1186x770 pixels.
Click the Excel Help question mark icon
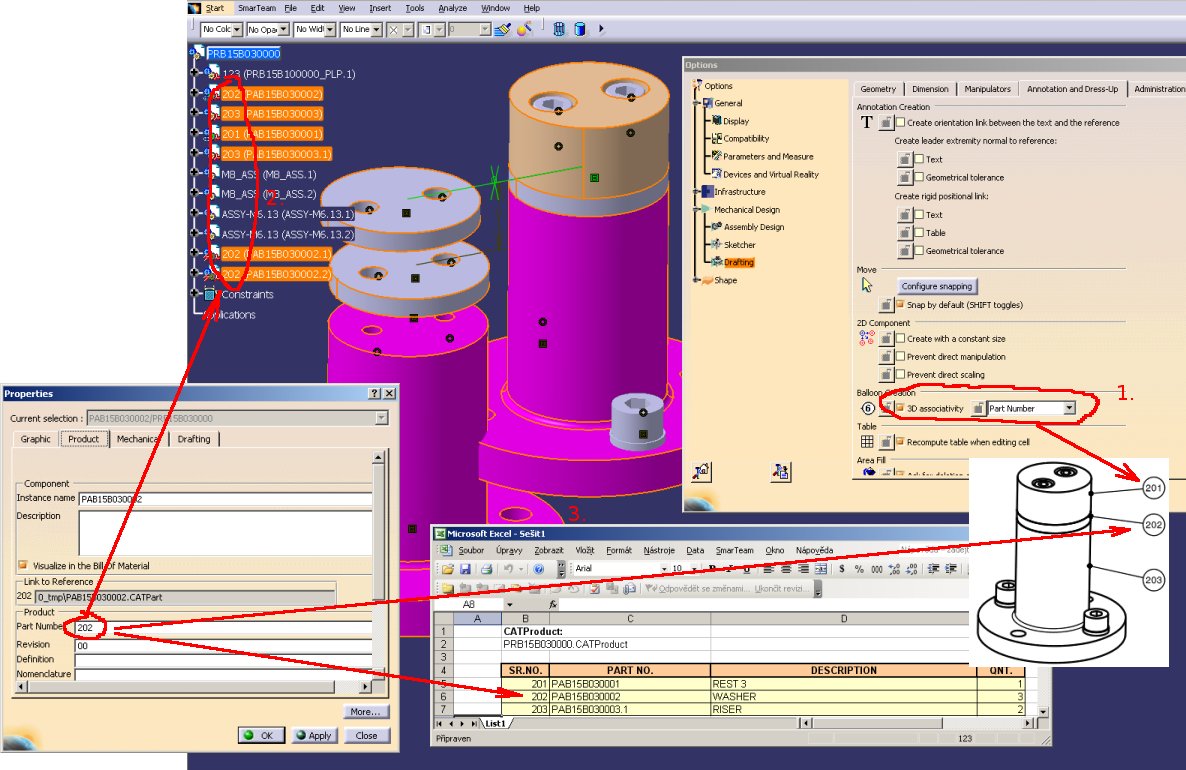coord(539,569)
